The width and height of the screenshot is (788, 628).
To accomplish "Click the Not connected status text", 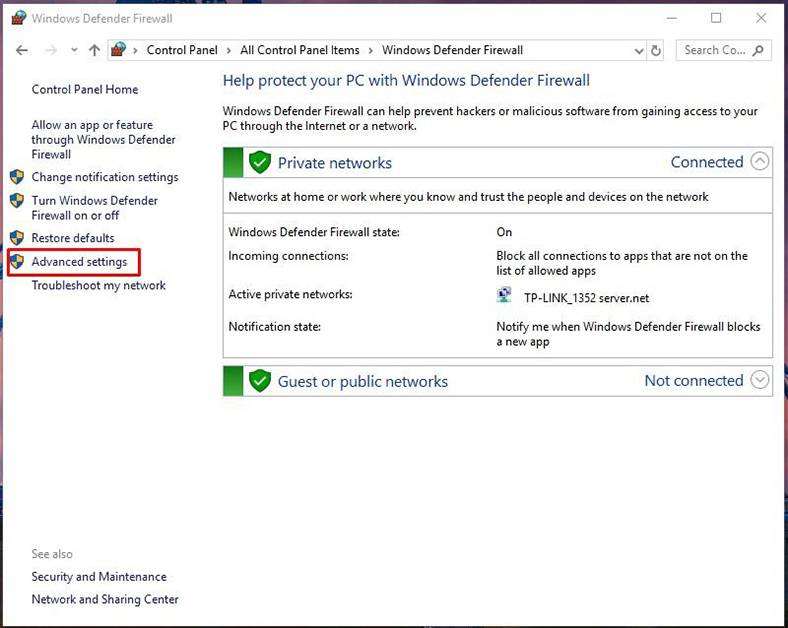I will coord(694,380).
